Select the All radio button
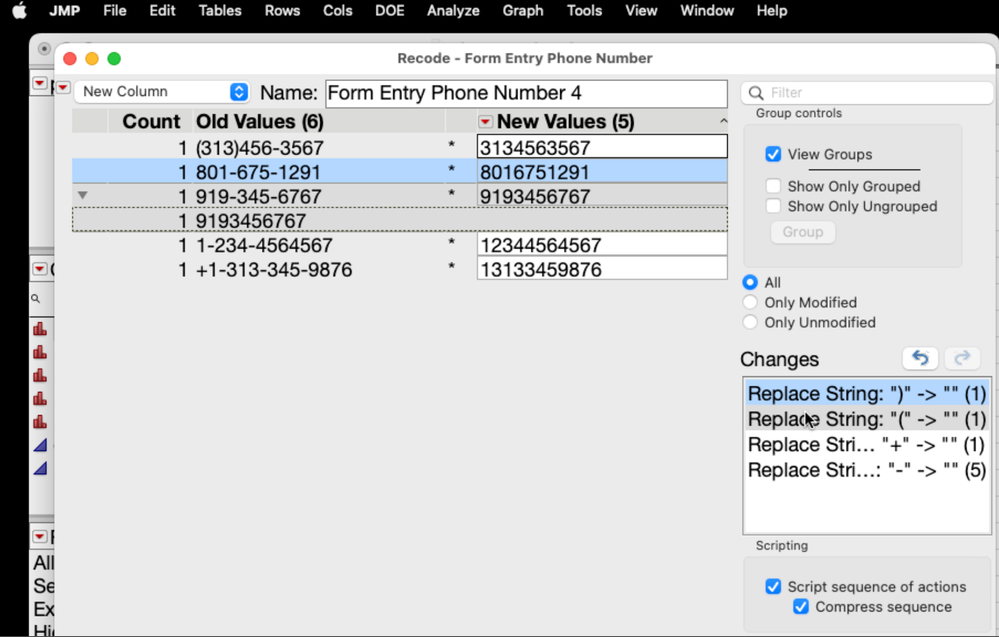 751,282
